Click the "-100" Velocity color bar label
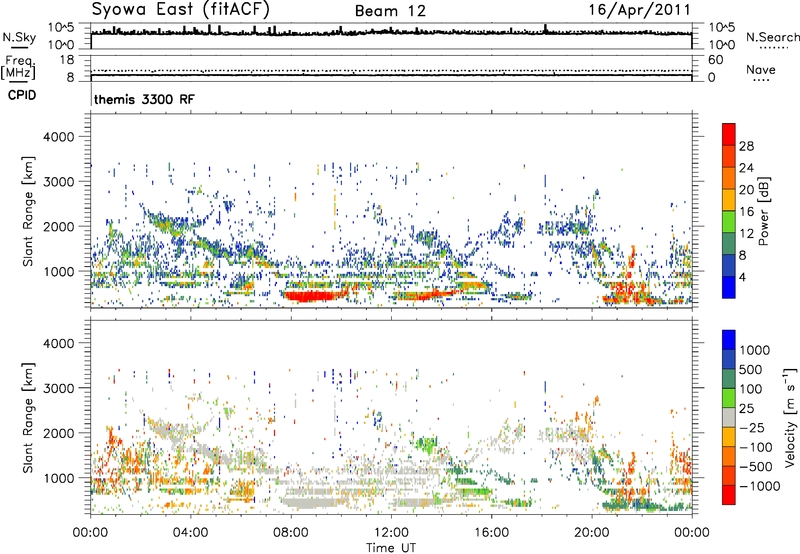The width and height of the screenshot is (800, 554). [756, 447]
